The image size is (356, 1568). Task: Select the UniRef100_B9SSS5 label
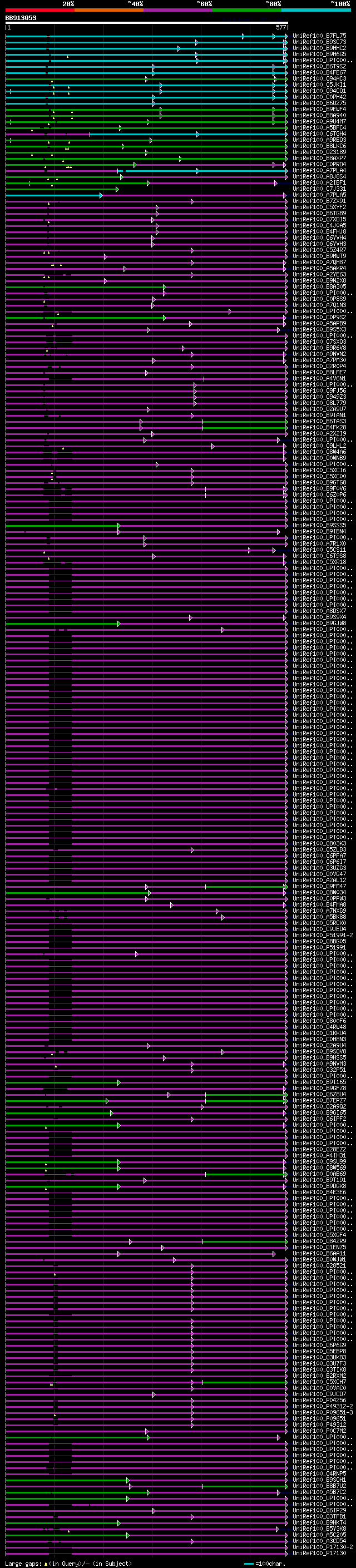pos(319,525)
